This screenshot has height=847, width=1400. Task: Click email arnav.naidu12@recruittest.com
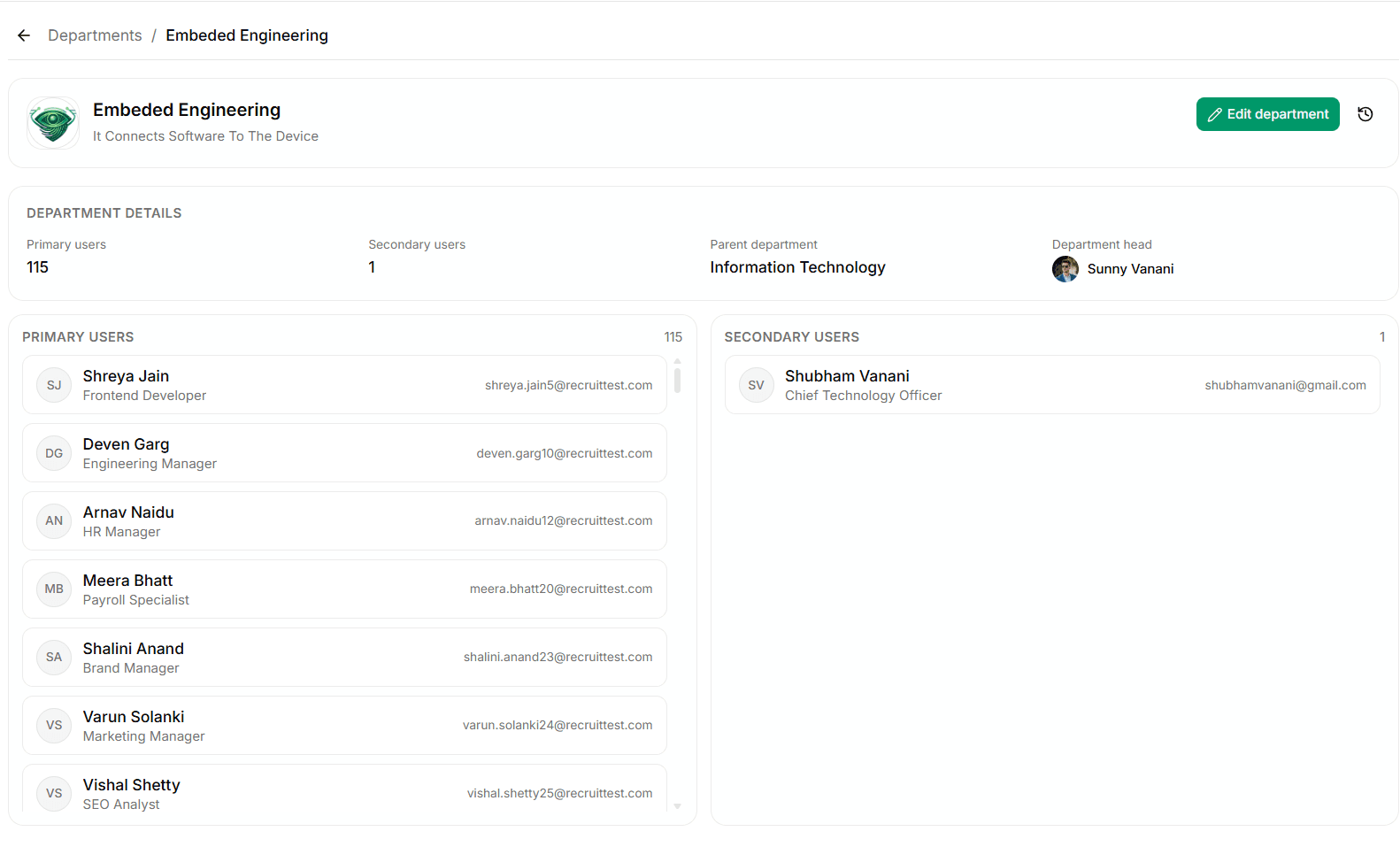(564, 520)
